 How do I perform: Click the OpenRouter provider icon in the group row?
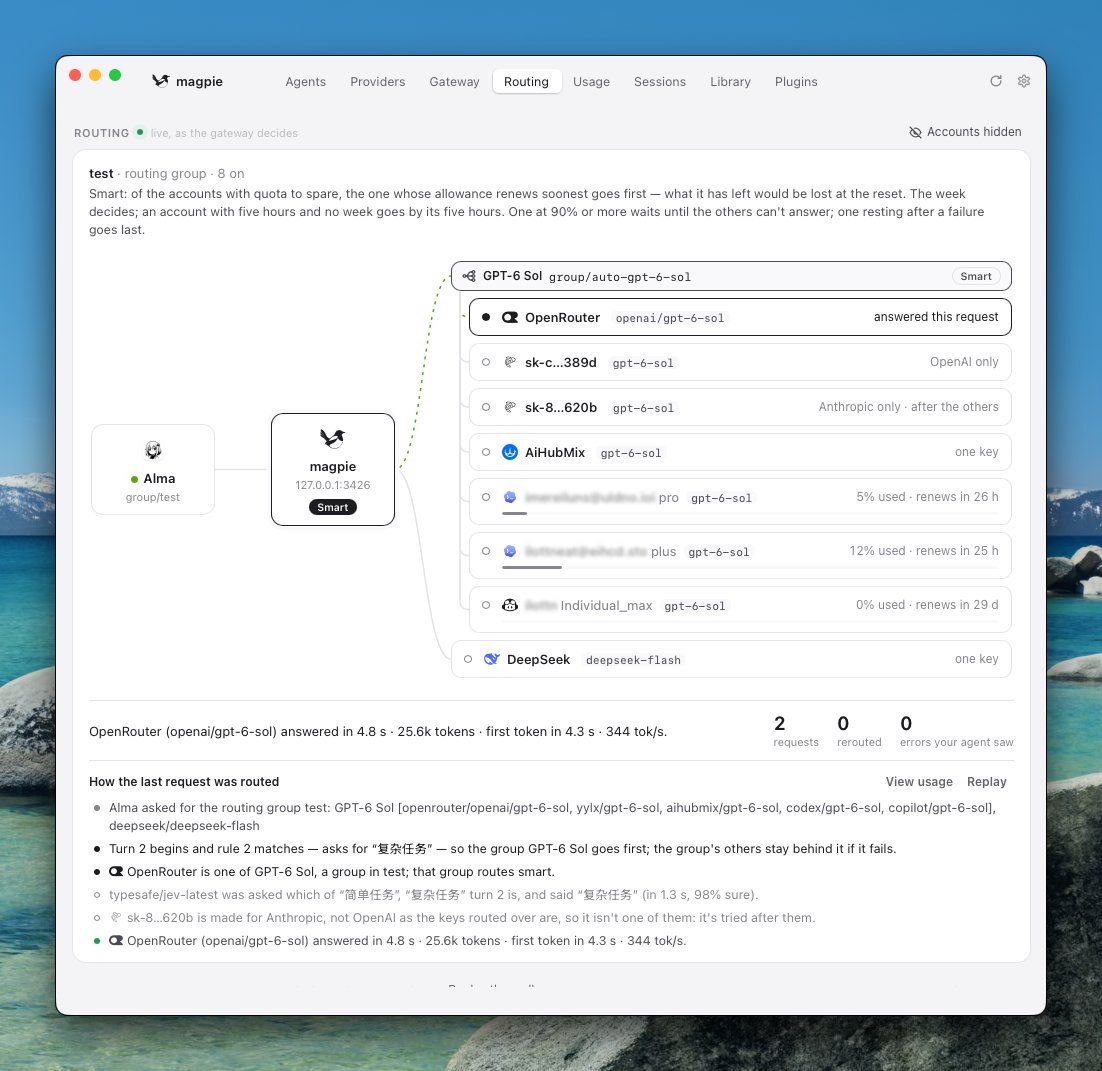point(510,318)
